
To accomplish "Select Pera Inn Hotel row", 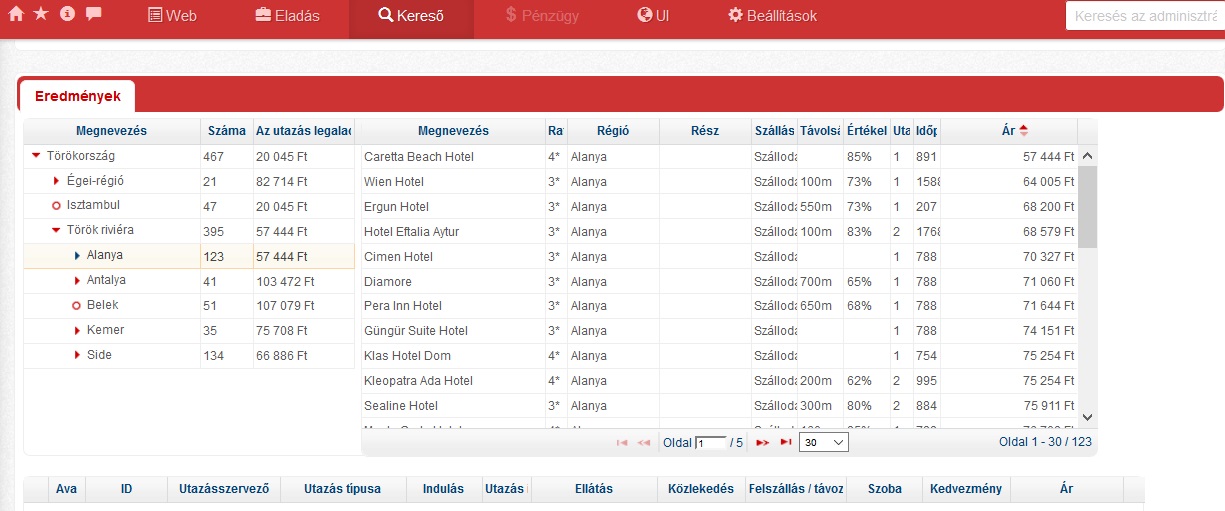I will pos(717,306).
